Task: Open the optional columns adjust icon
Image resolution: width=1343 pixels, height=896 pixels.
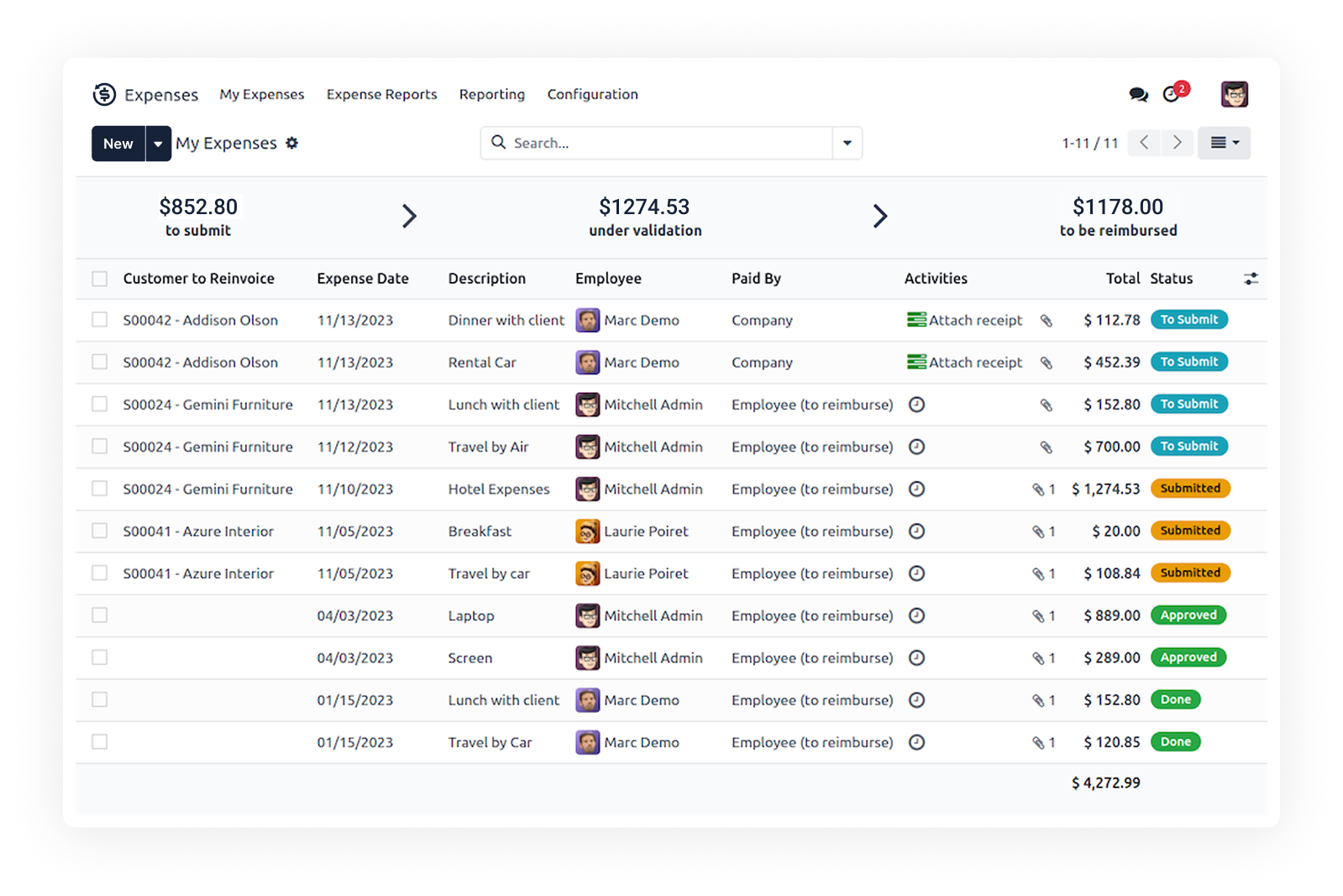Action: click(1251, 279)
